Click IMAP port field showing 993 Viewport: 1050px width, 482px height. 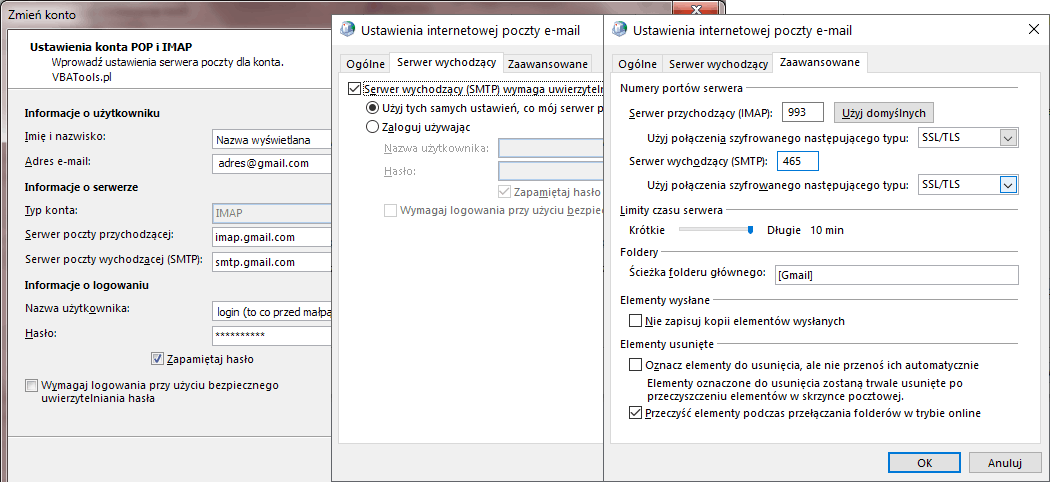click(x=803, y=112)
